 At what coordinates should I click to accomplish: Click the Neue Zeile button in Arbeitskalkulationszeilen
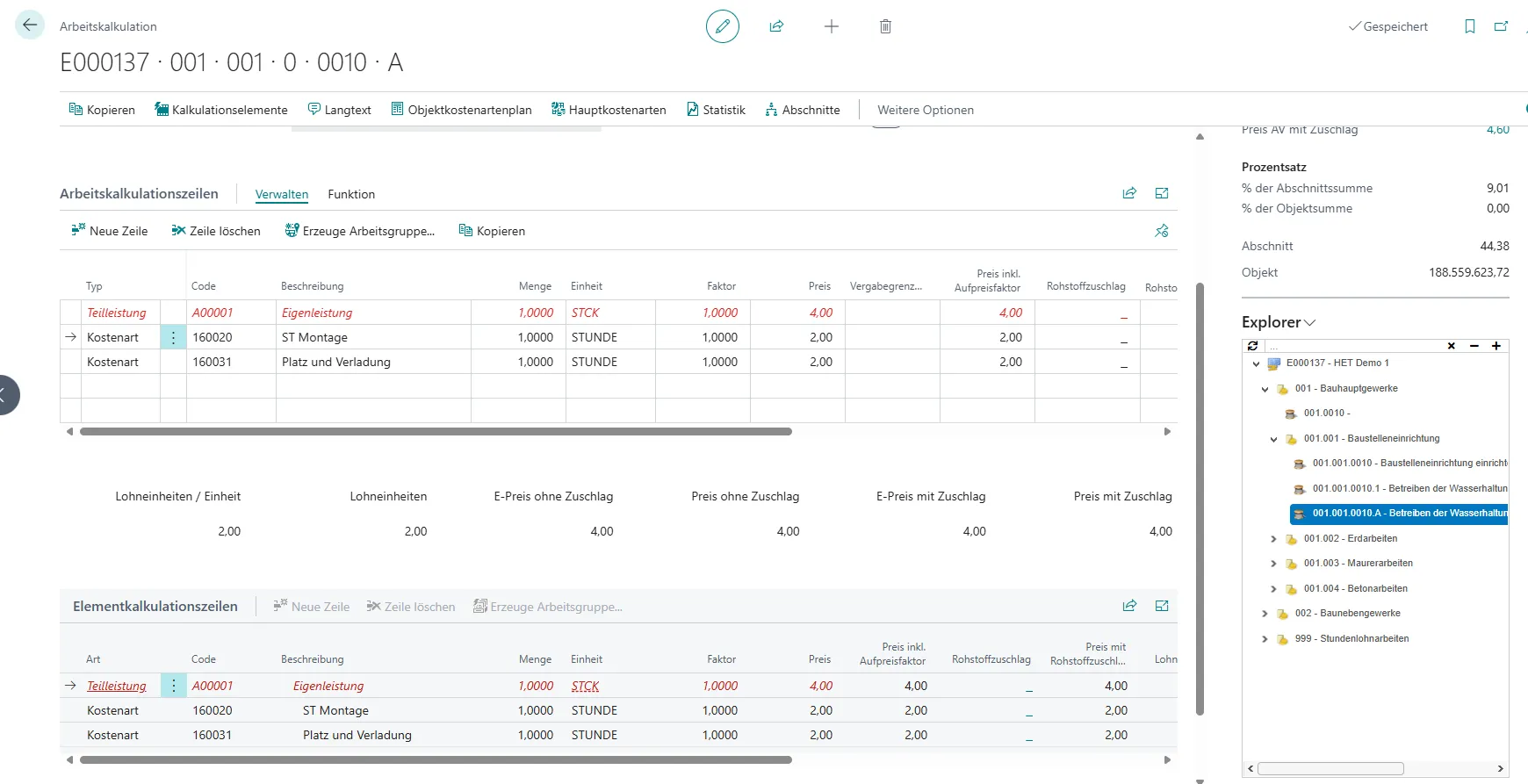coord(110,231)
